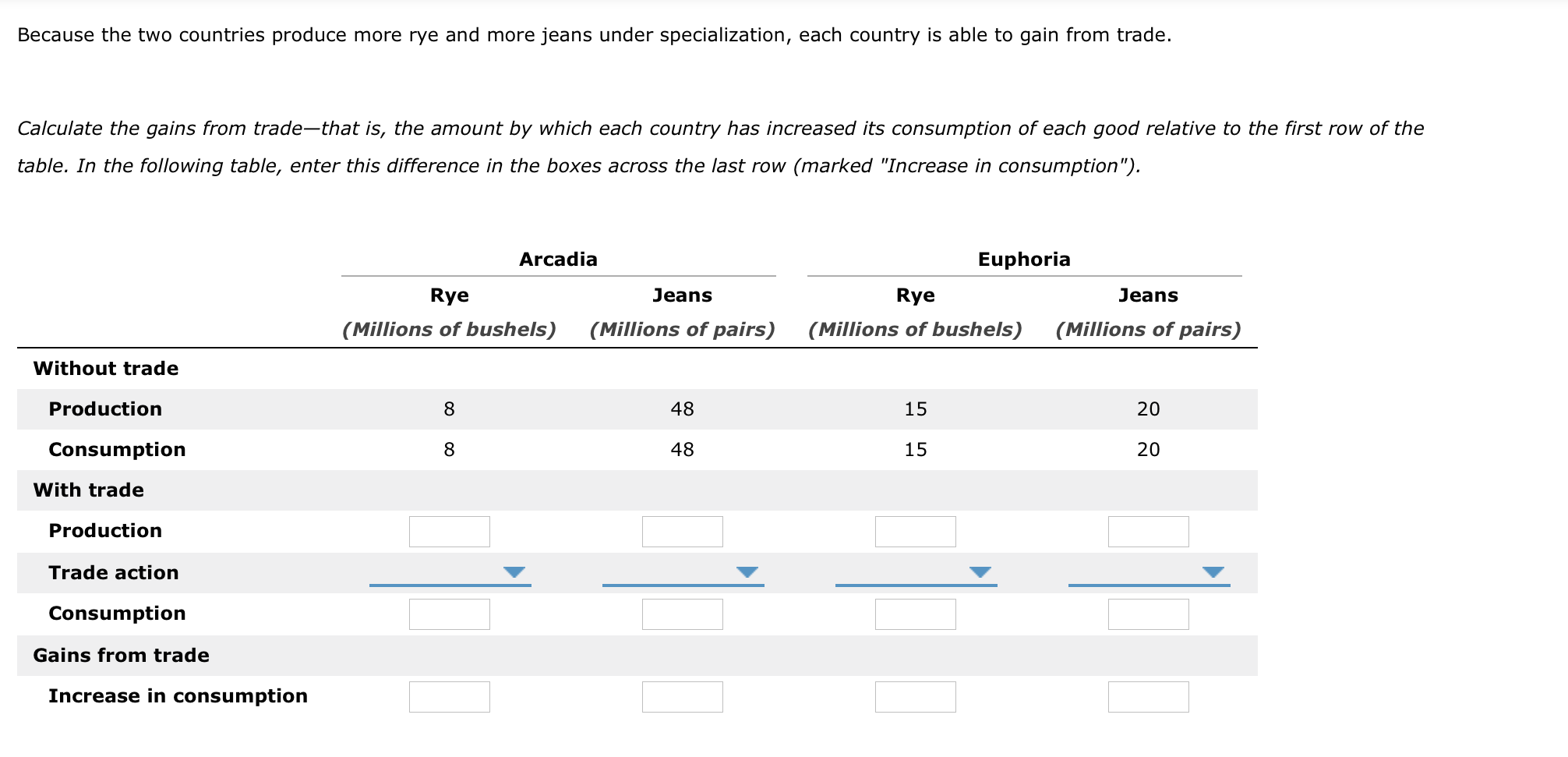The image size is (1568, 757).
Task: Open Euphoria Jeans trade action dropdown
Action: [x=1149, y=573]
